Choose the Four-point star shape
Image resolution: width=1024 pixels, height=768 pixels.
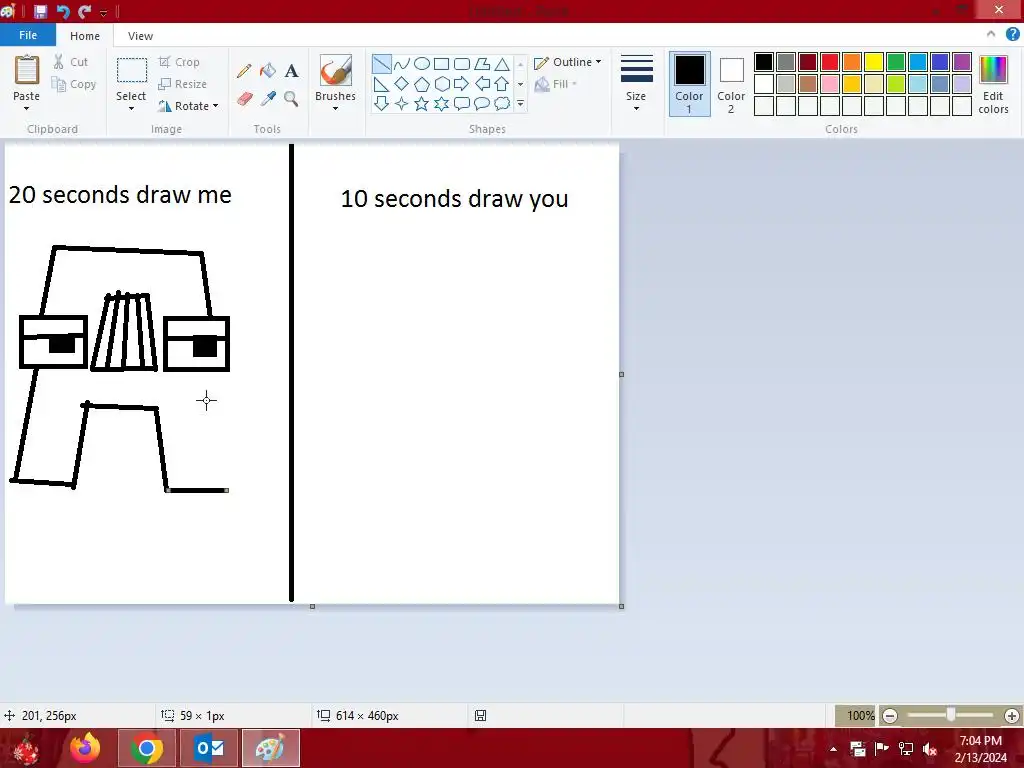[402, 103]
